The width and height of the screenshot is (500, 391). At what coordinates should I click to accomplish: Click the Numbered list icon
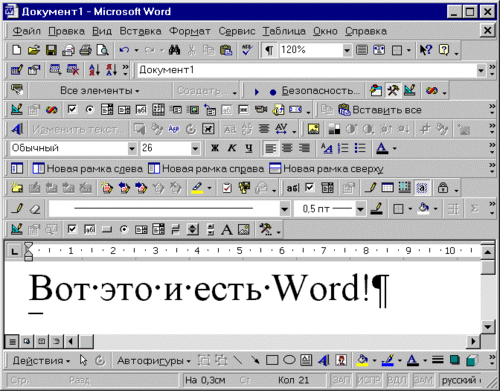click(343, 148)
